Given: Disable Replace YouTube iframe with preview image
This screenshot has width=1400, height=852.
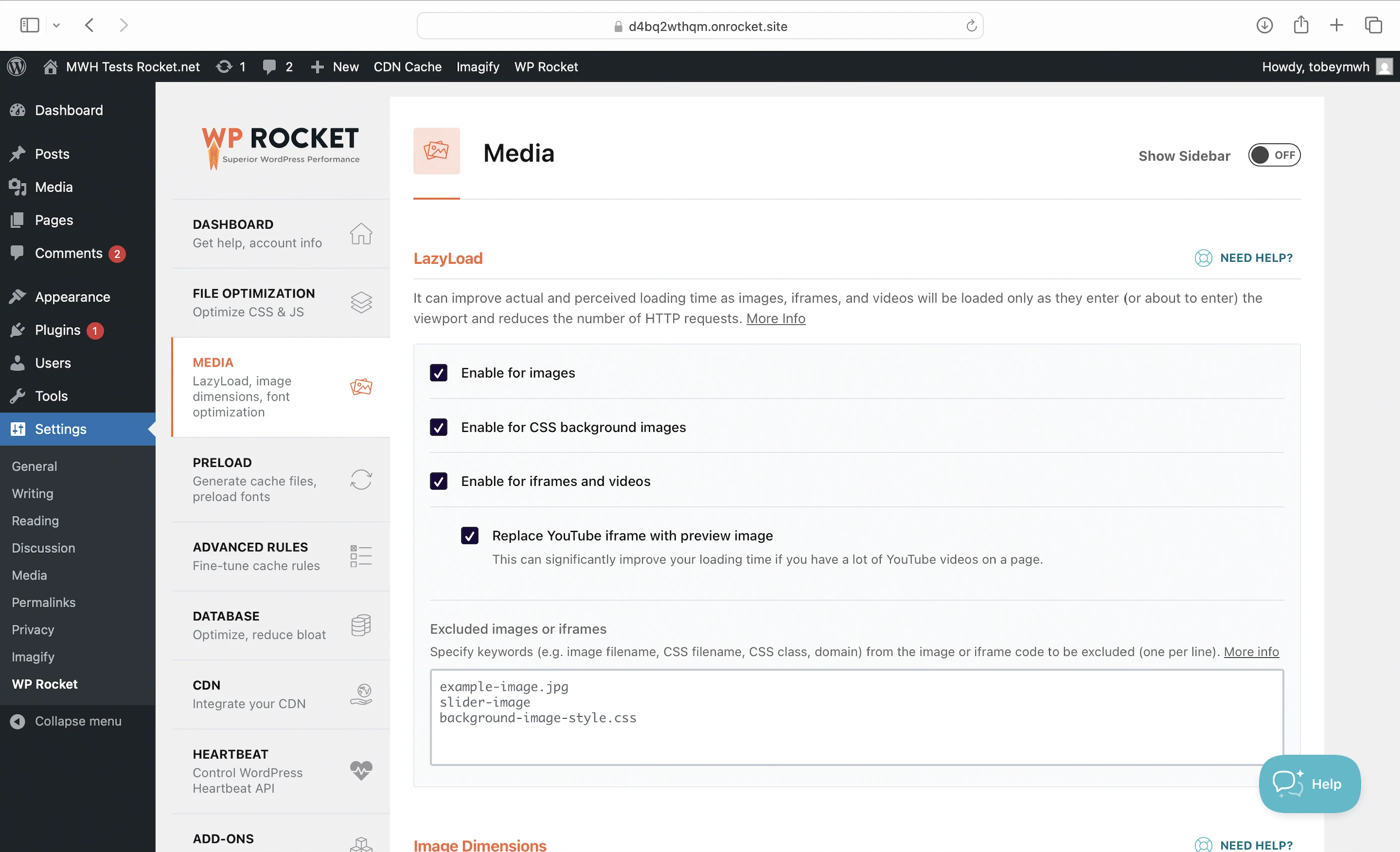Looking at the screenshot, I should pos(469,536).
